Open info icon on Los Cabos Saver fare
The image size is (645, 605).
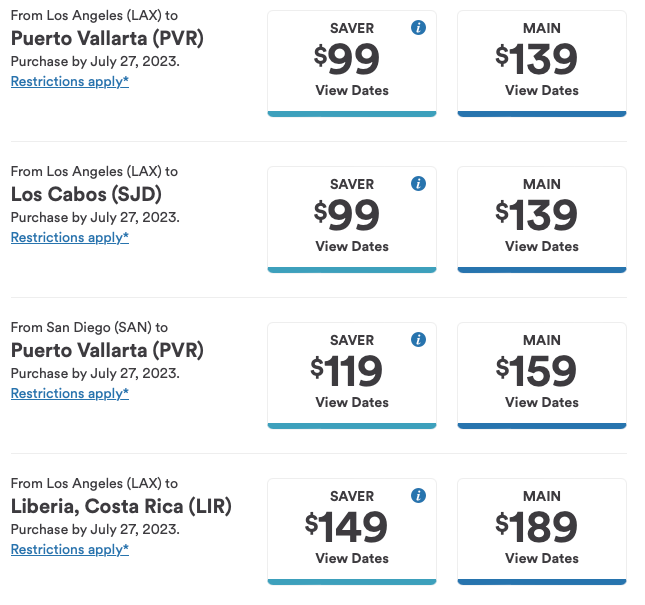click(x=419, y=184)
